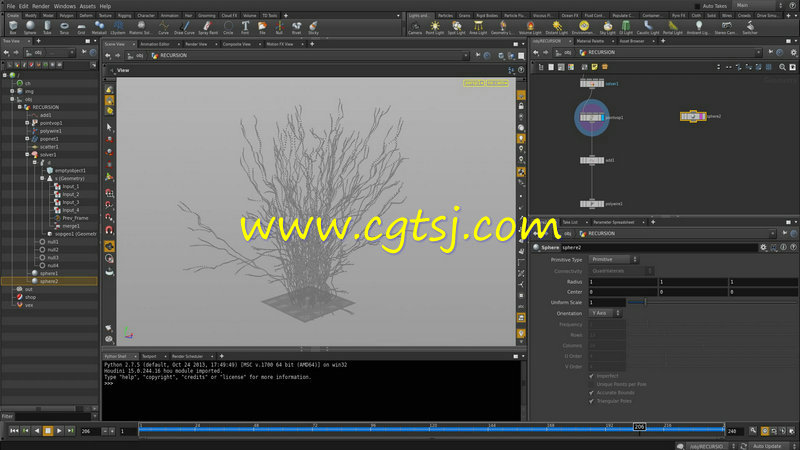This screenshot has height=450, width=800.
Task: Select the L-System shelf tool
Action: click(x=118, y=27)
